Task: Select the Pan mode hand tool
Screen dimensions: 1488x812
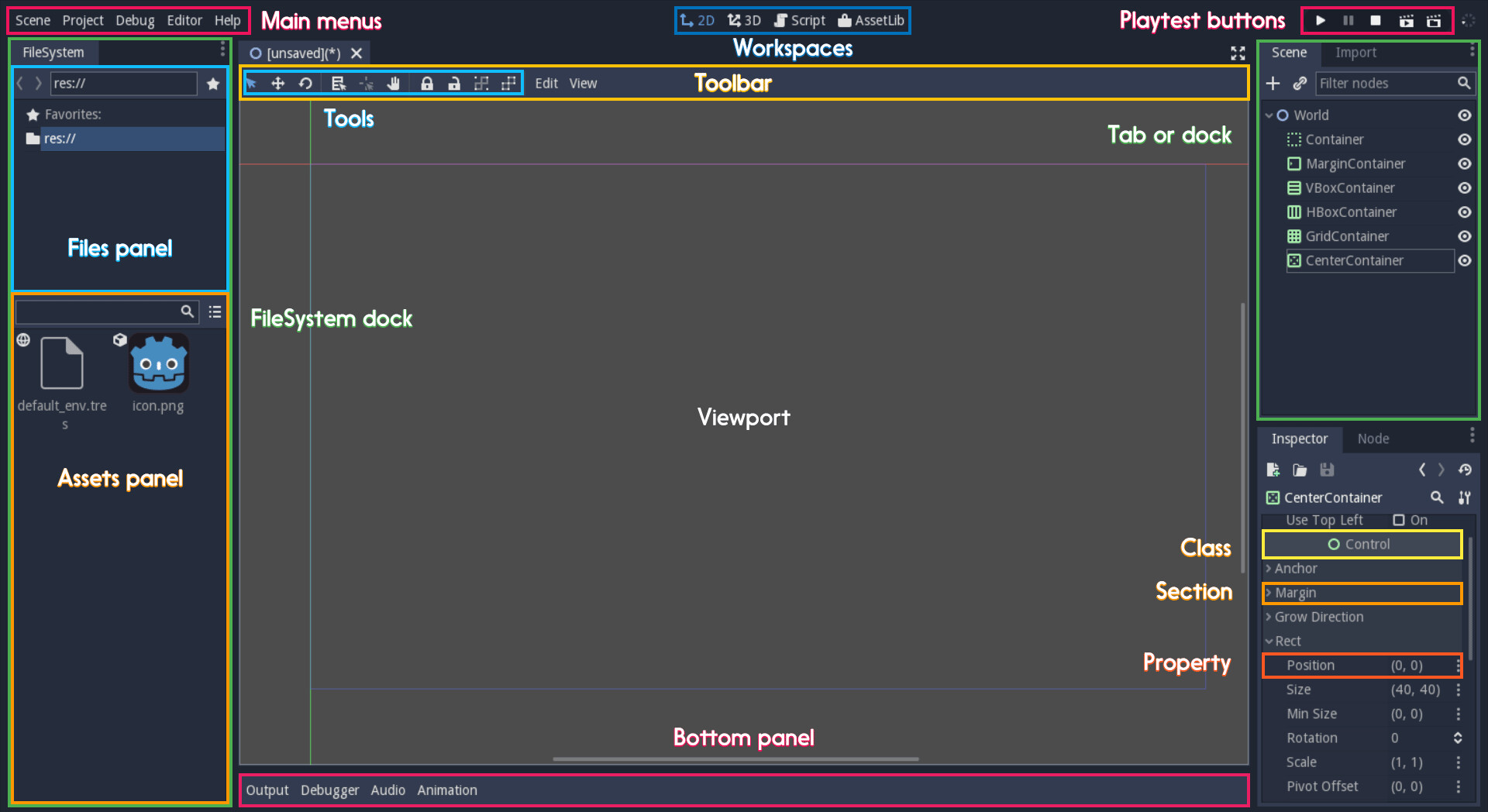Action: point(394,83)
